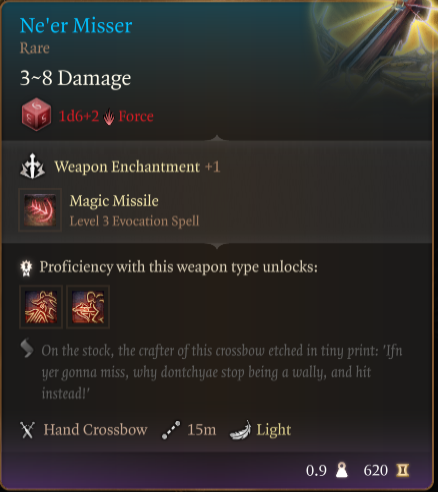
Task: Click the red d6 damage die icon
Action: tap(36, 114)
